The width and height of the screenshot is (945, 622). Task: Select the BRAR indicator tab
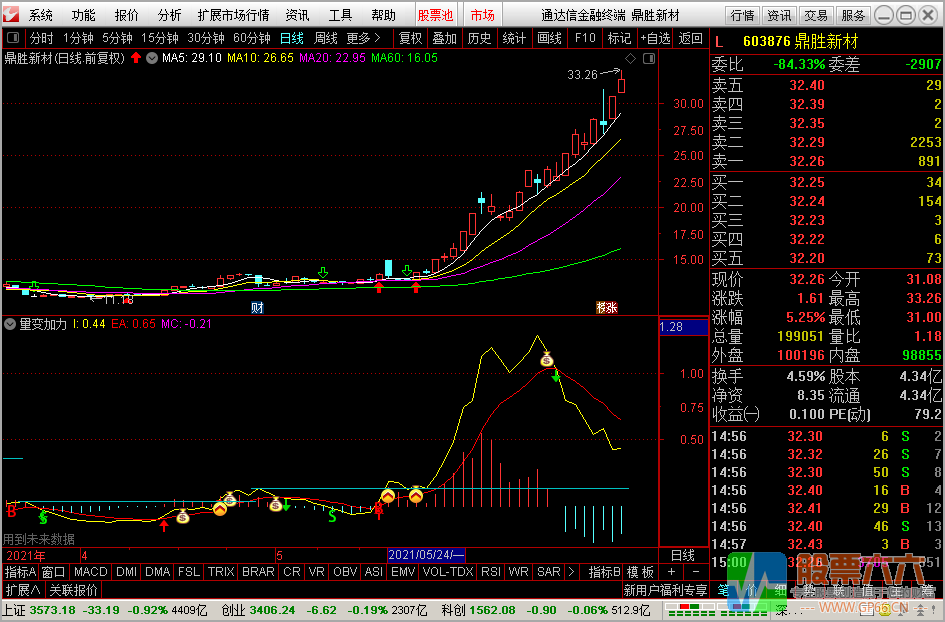pos(258,571)
